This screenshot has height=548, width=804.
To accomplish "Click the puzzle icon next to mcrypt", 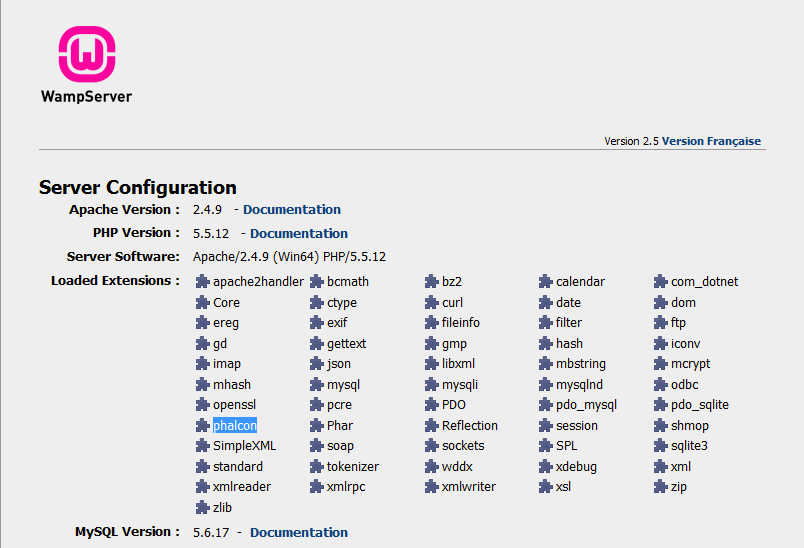I will (x=661, y=364).
